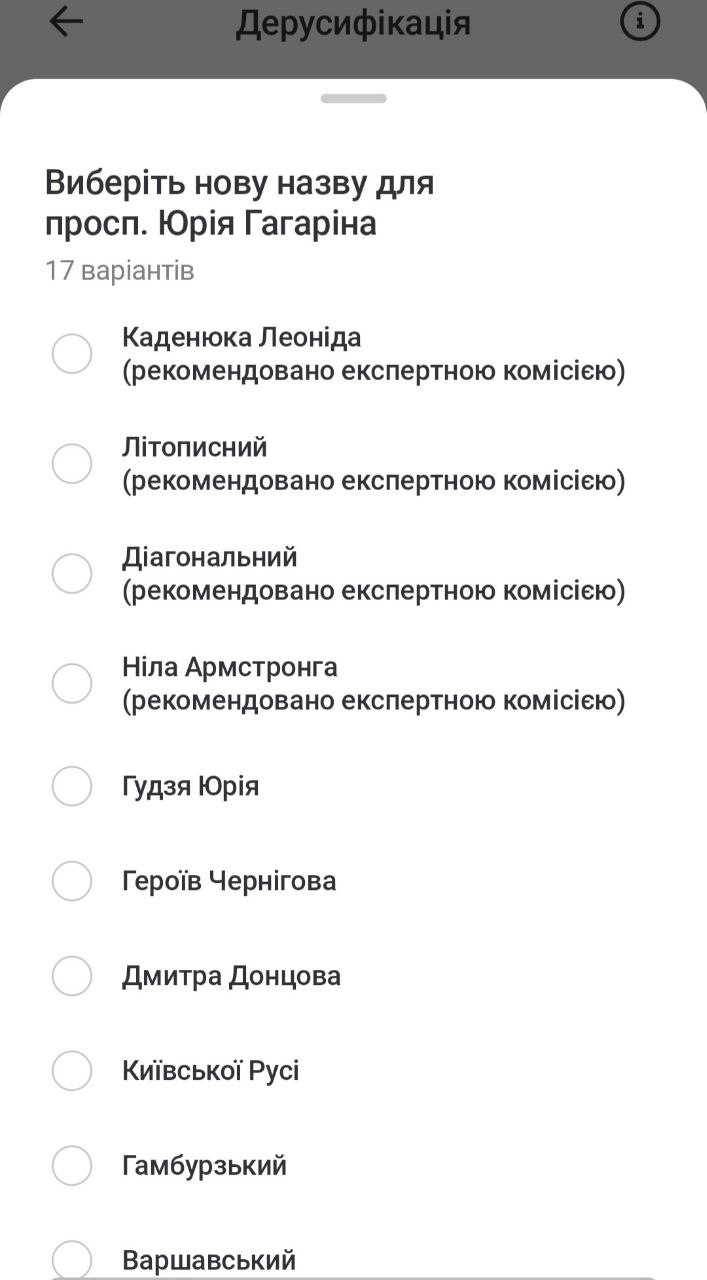This screenshot has width=707, height=1280.
Task: Tap the Ніла Армстронга option label
Action: point(230,667)
